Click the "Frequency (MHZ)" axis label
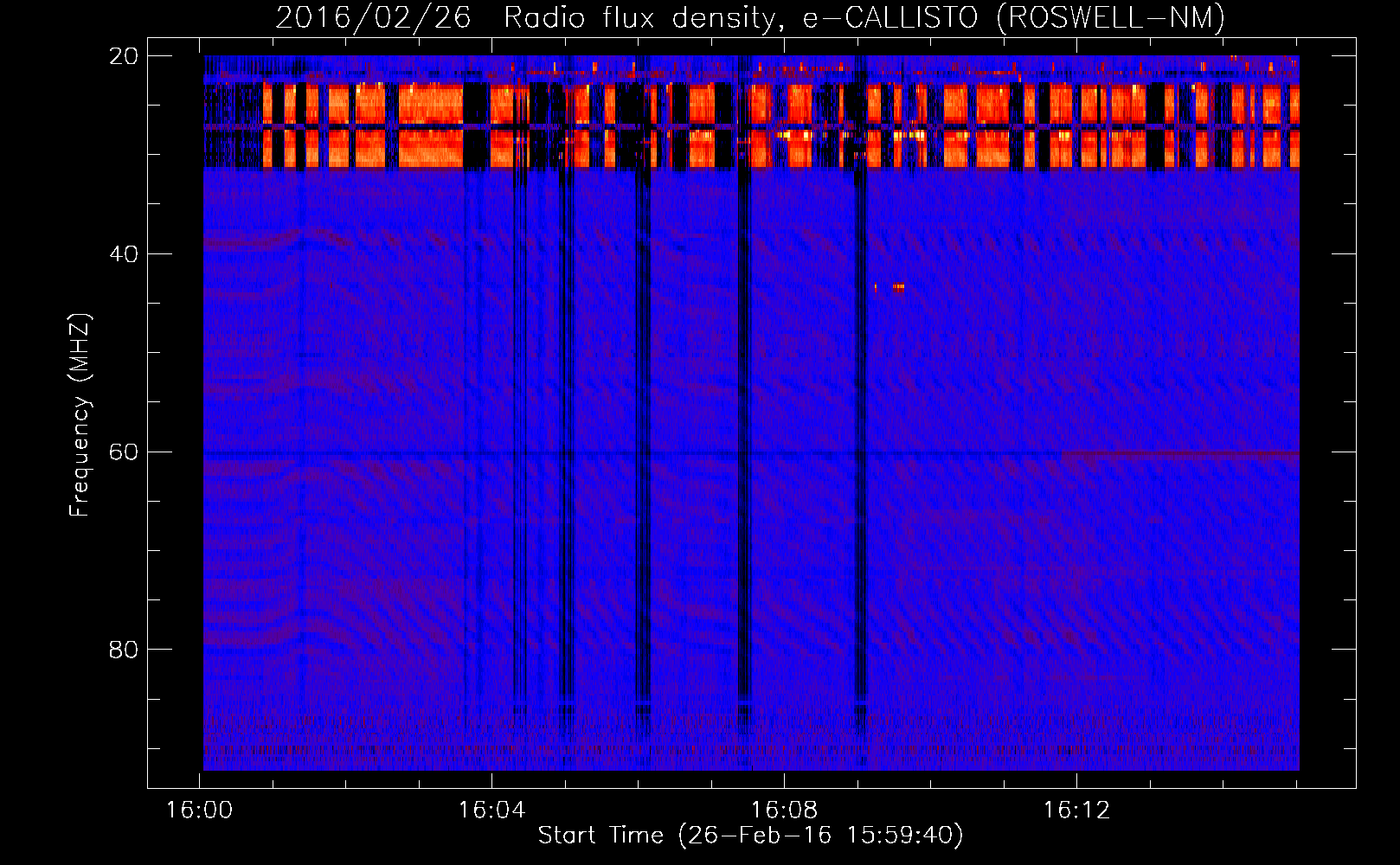This screenshot has height=865, width=1400. pyautogui.click(x=80, y=415)
